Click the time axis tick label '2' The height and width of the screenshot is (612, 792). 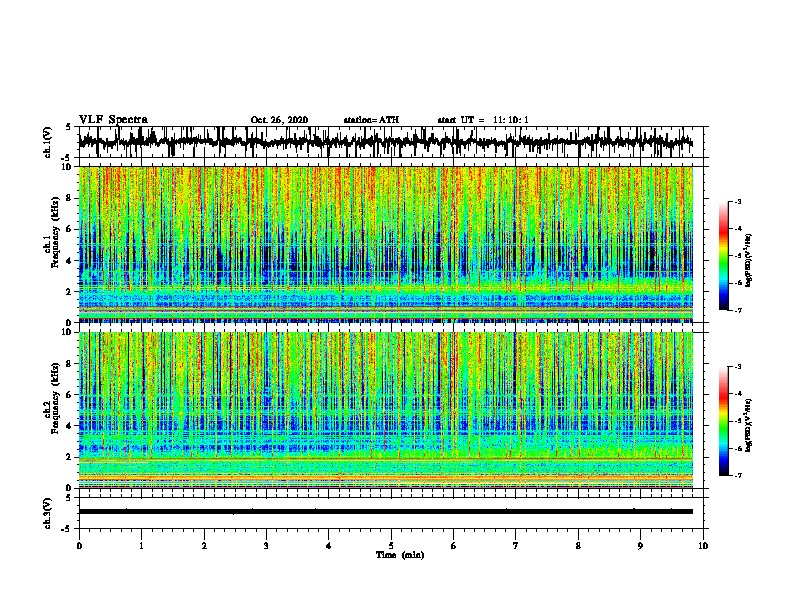pos(204,546)
